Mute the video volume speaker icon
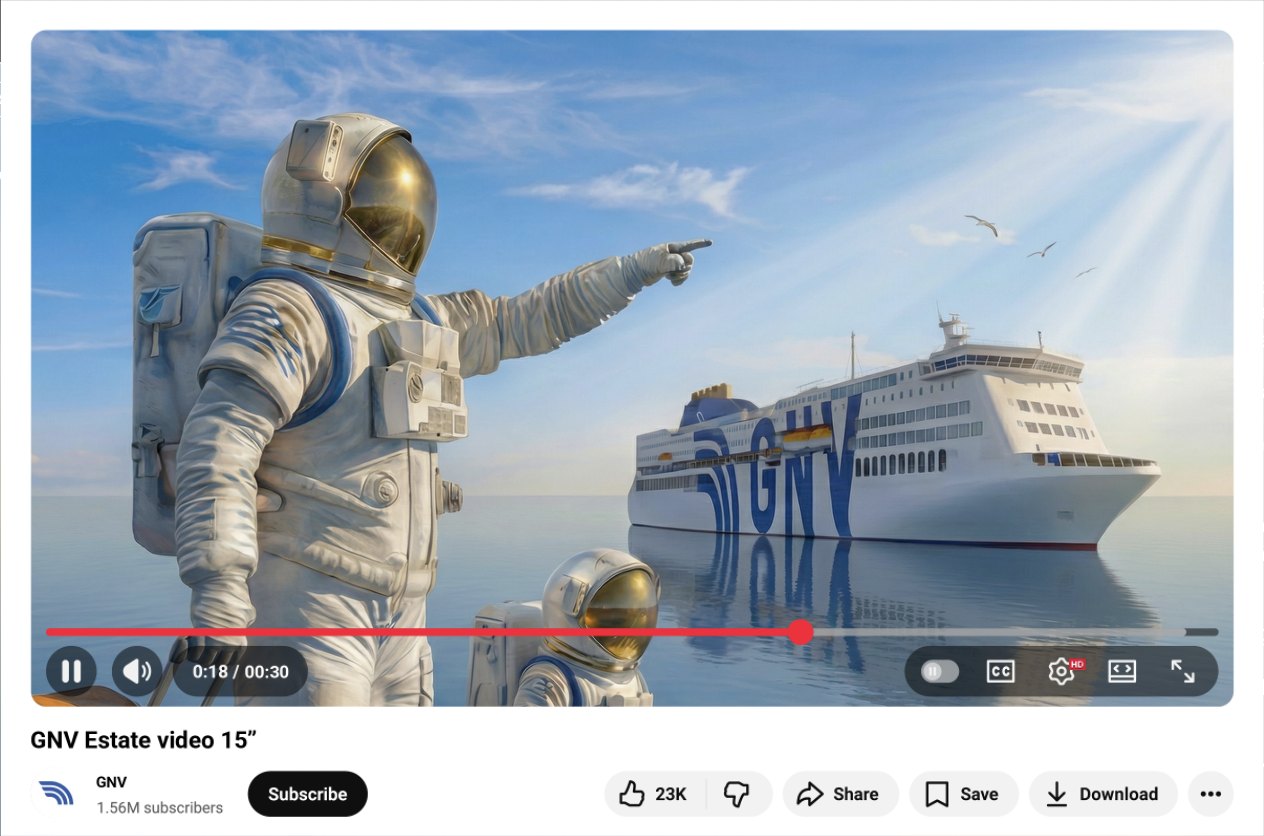The height and width of the screenshot is (836, 1264). pyautogui.click(x=137, y=671)
